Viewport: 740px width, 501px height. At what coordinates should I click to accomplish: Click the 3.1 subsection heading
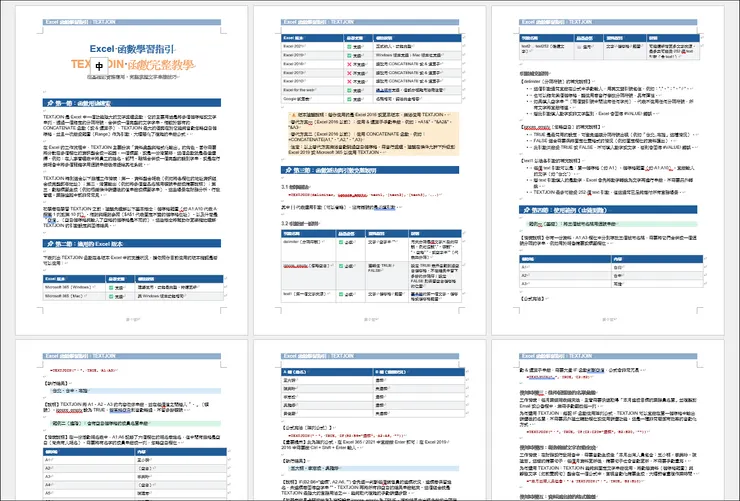pyautogui.click(x=295, y=187)
